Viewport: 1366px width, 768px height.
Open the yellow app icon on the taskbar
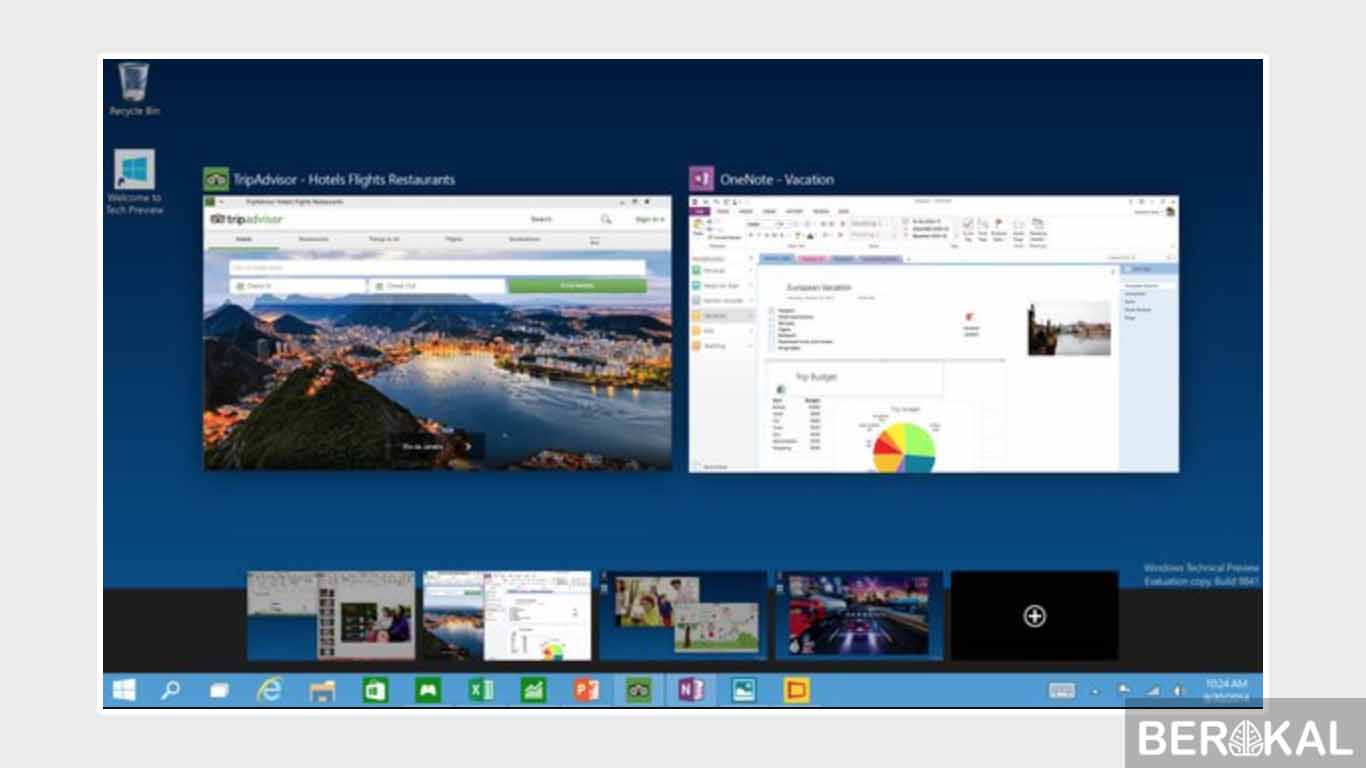click(x=797, y=690)
